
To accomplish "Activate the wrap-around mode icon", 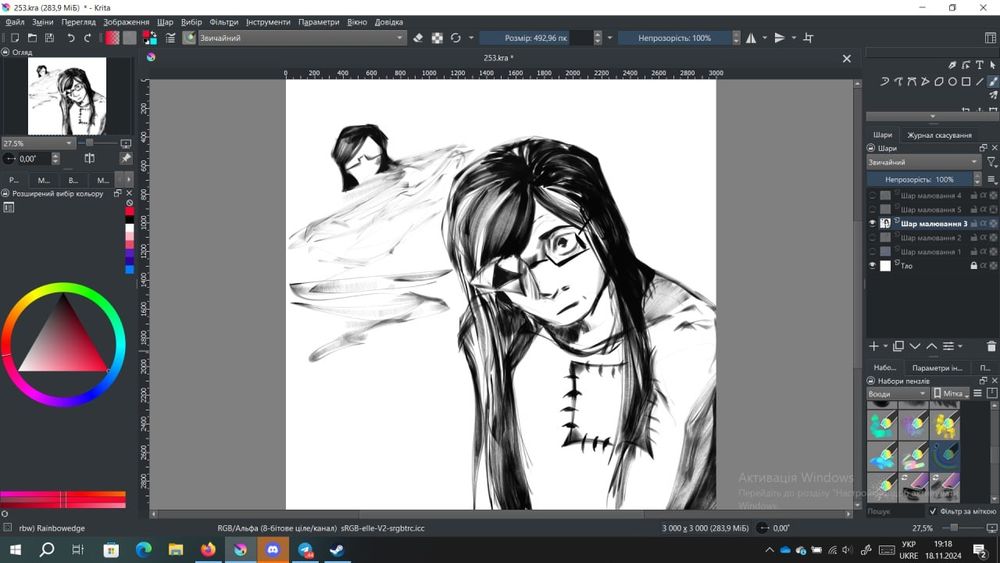I will pyautogui.click(x=809, y=38).
